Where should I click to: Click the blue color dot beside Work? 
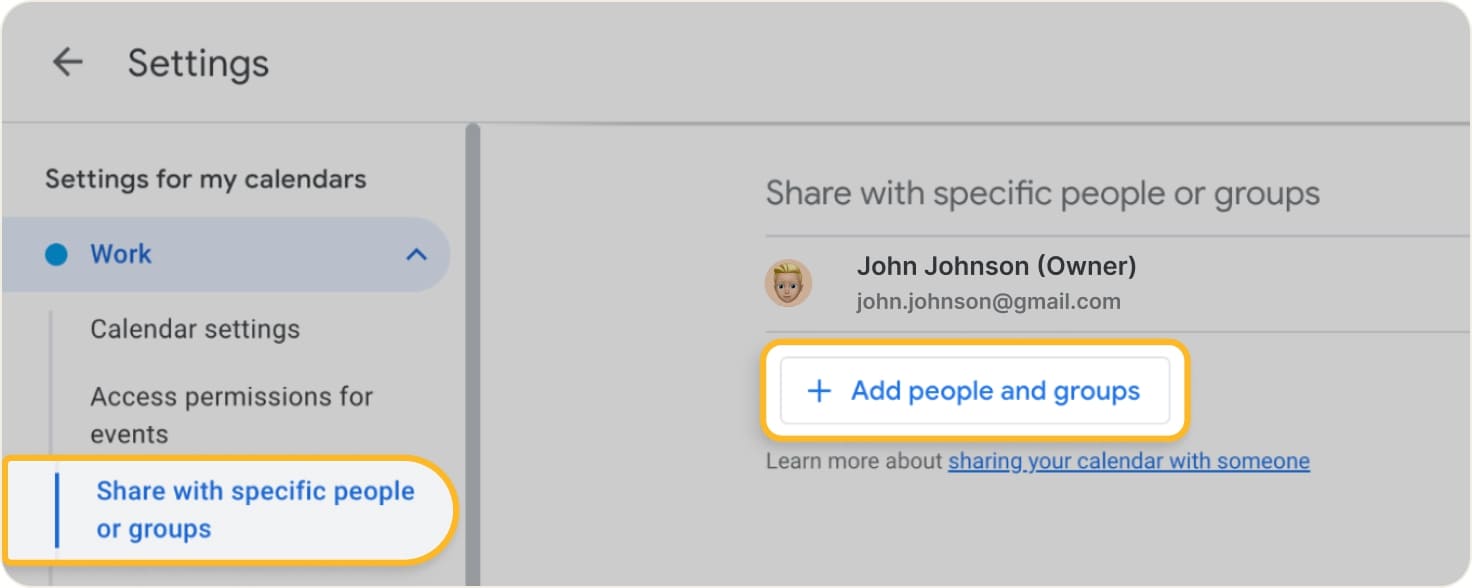56,255
